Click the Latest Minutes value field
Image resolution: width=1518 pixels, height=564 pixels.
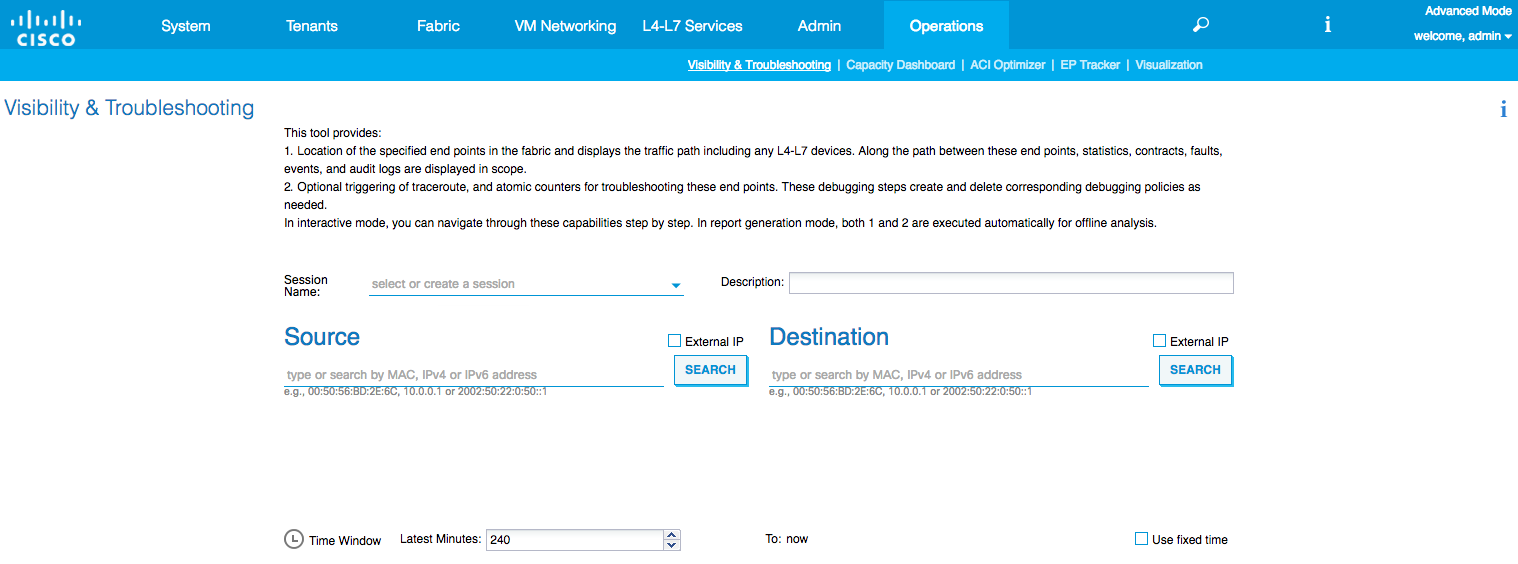[574, 540]
